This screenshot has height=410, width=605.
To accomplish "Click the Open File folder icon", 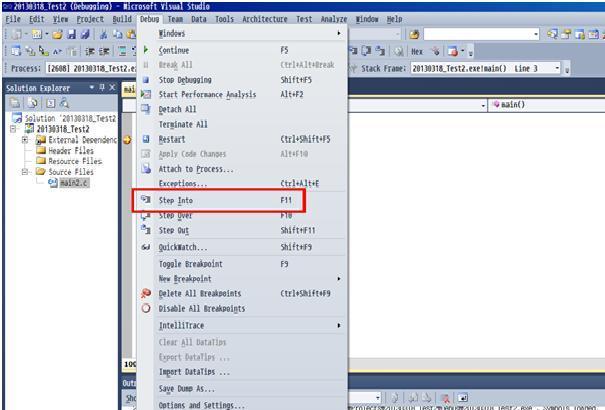I will tap(57, 34).
